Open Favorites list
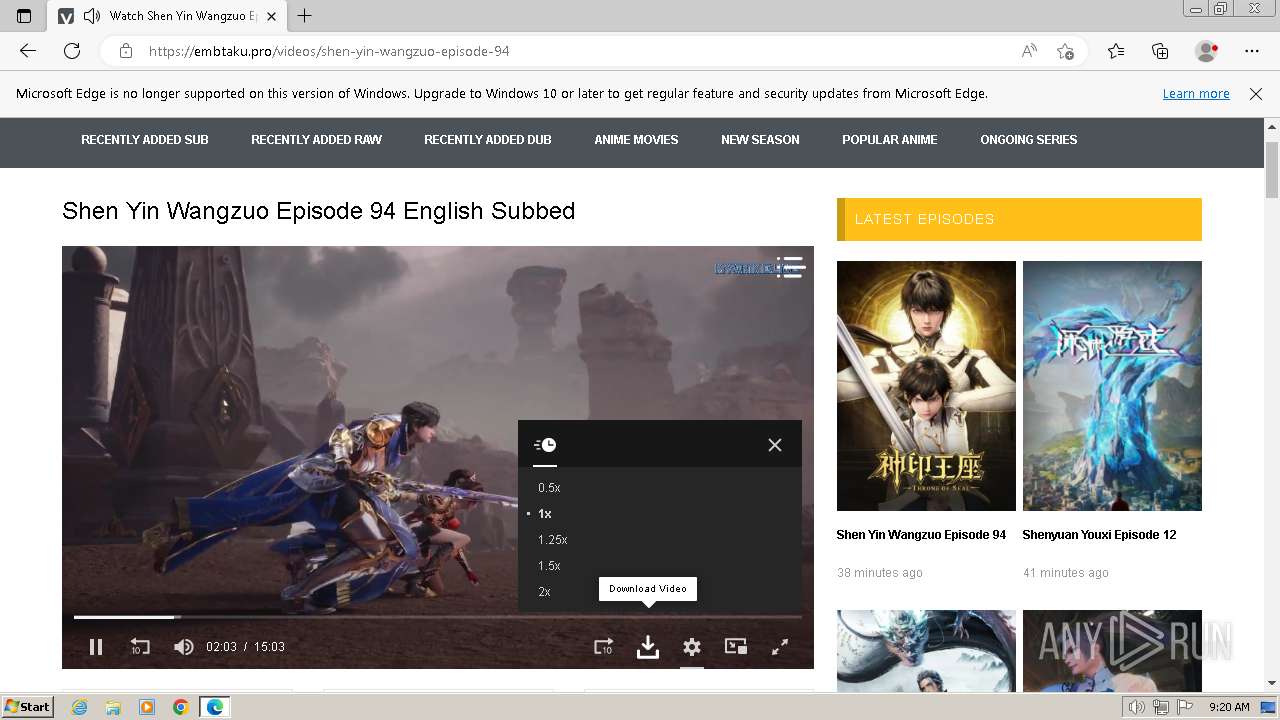 pos(1116,51)
